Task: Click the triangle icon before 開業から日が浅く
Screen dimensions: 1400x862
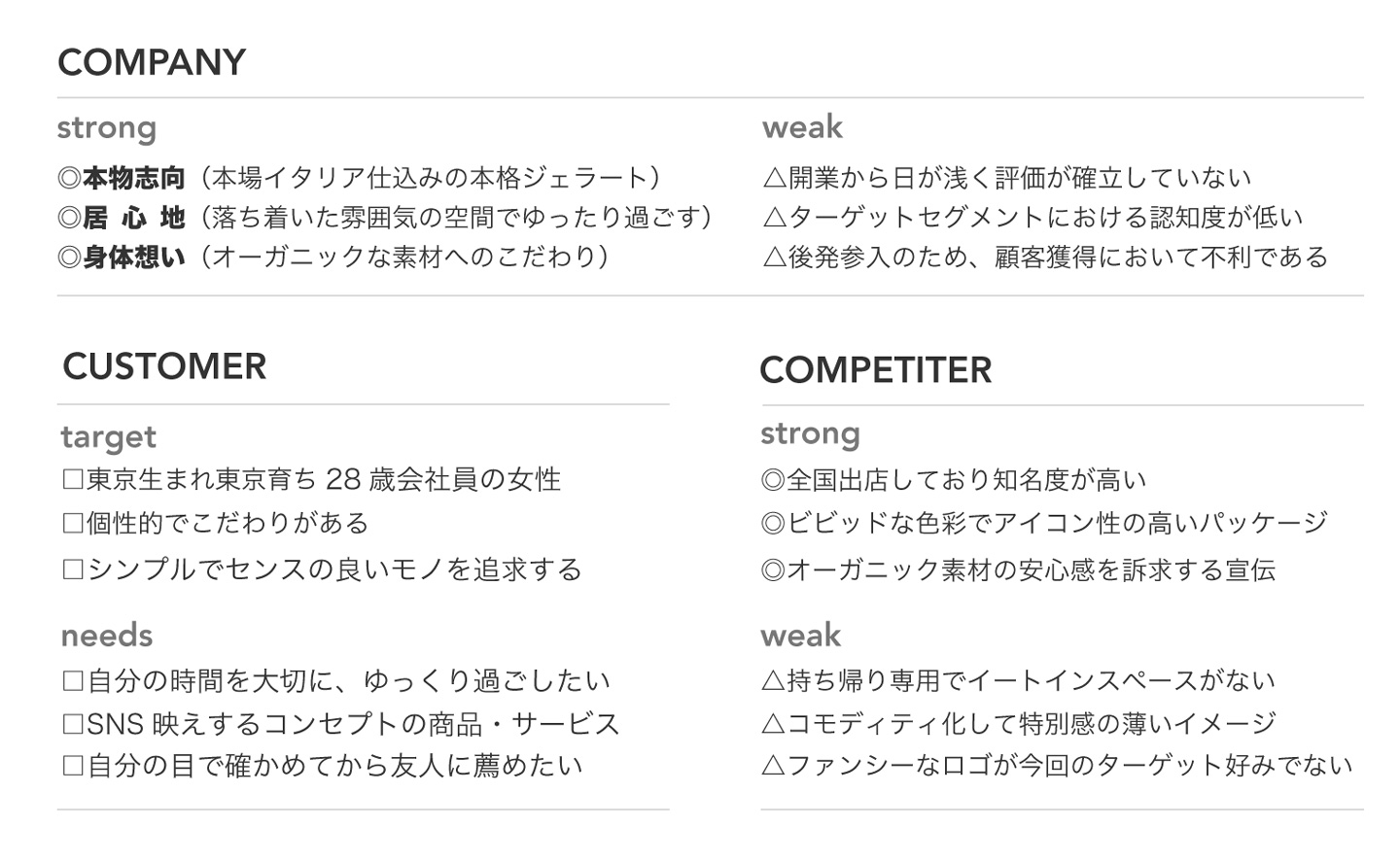Action: click(x=774, y=179)
